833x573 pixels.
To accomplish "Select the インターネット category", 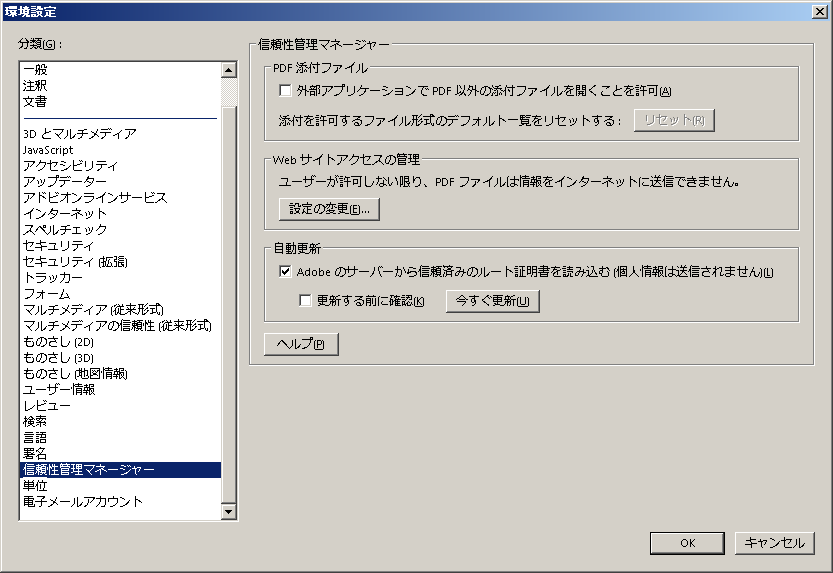I will [x=121, y=213].
